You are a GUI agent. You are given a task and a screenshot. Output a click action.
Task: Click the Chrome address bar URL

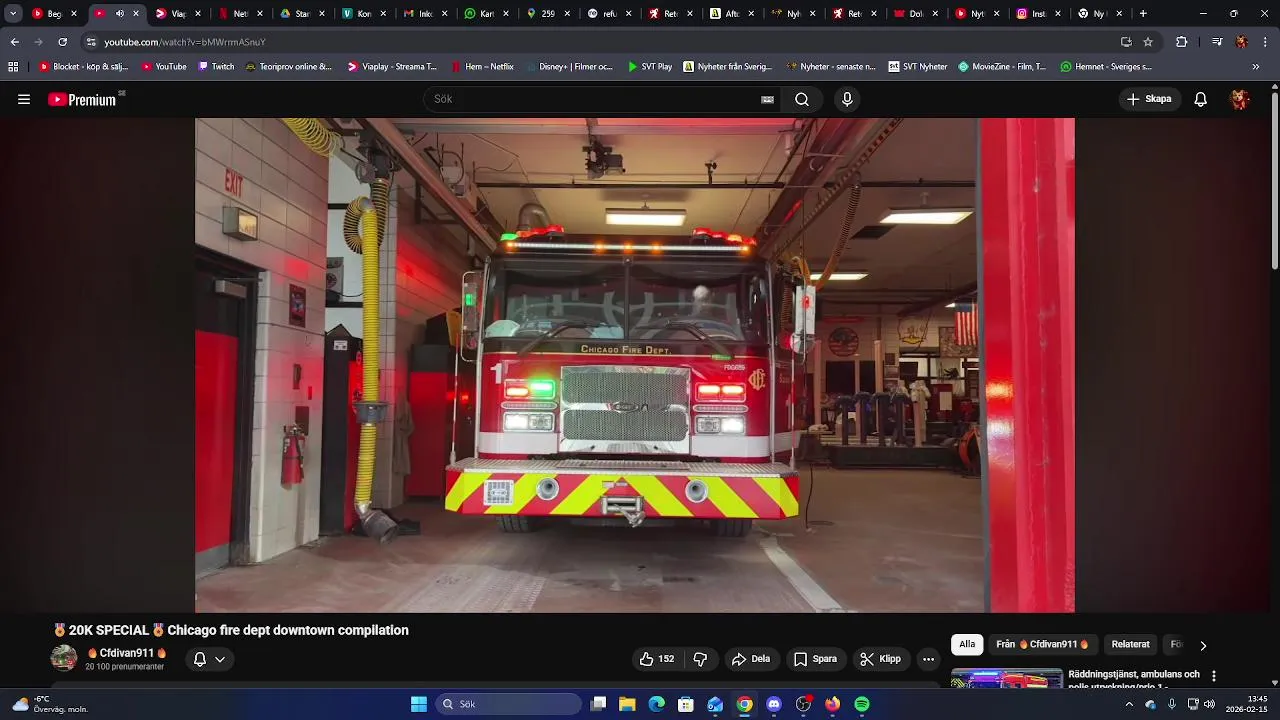[185, 42]
